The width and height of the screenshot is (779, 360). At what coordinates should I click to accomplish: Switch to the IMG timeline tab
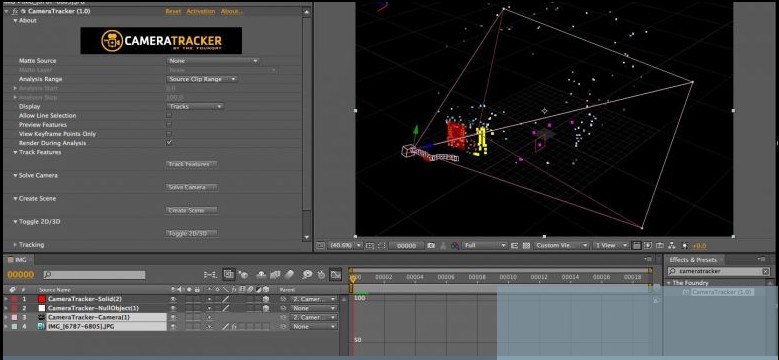(x=20, y=260)
